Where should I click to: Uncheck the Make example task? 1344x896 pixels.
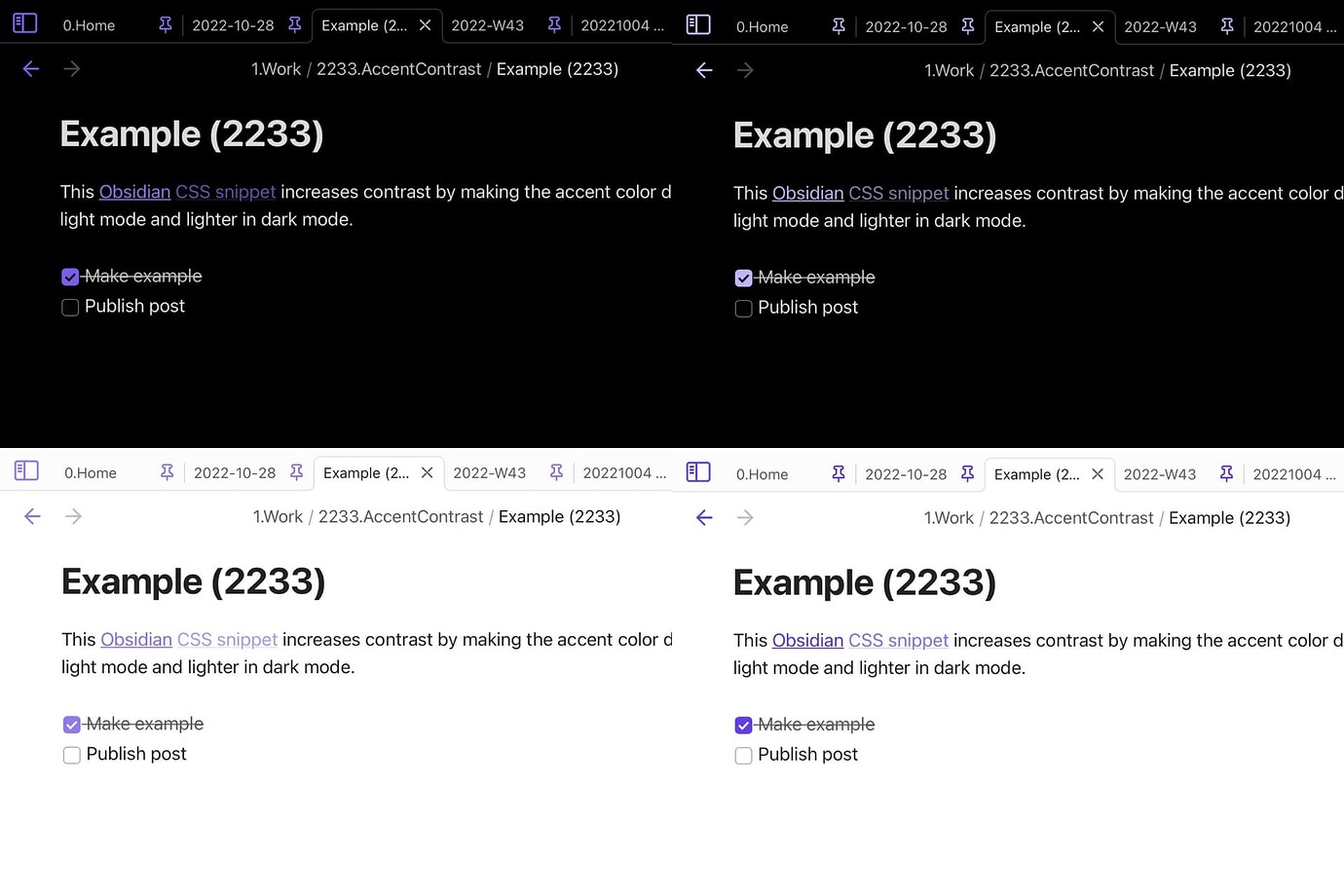point(69,276)
